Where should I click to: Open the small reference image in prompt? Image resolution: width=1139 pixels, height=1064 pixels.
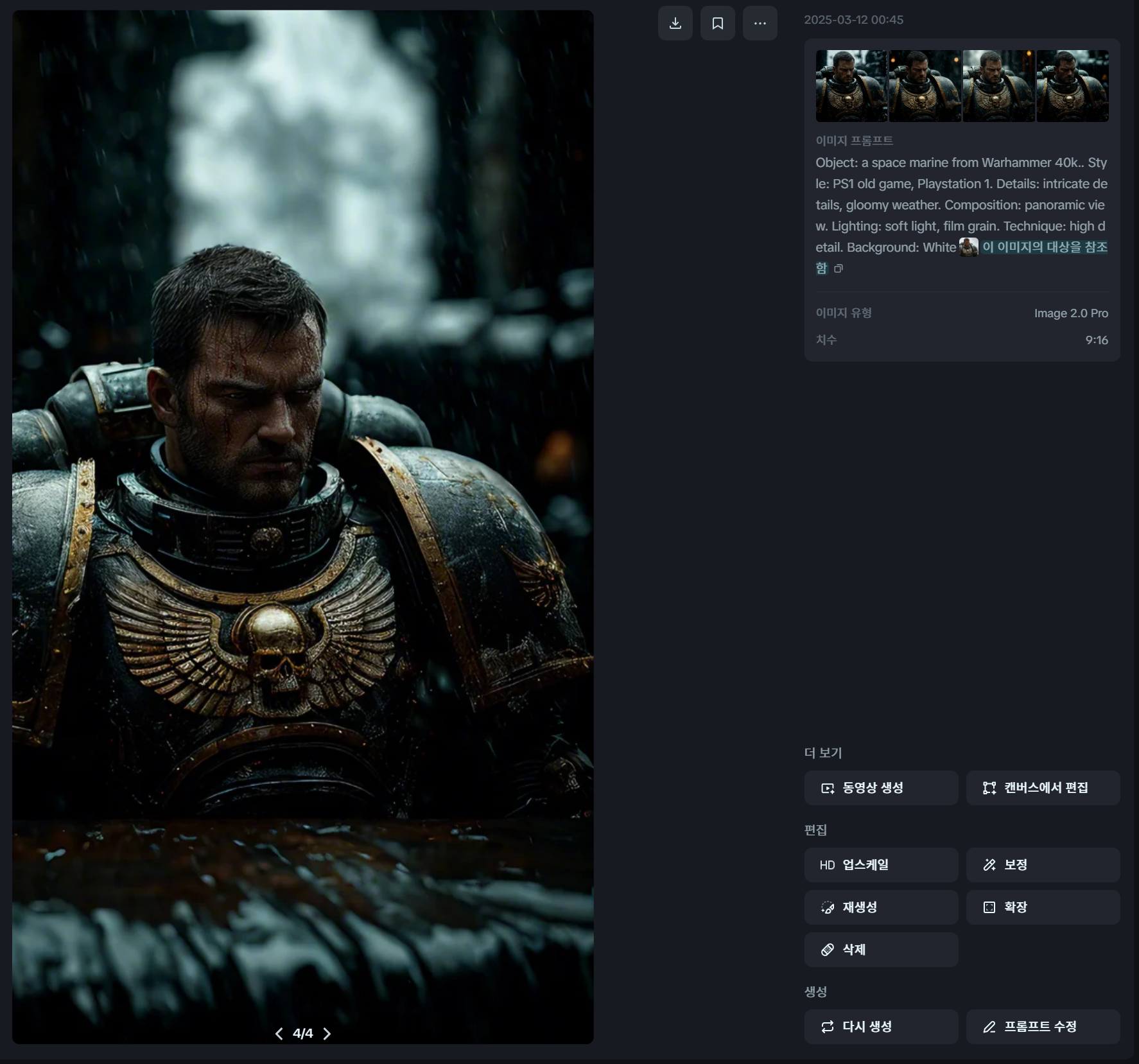point(968,247)
